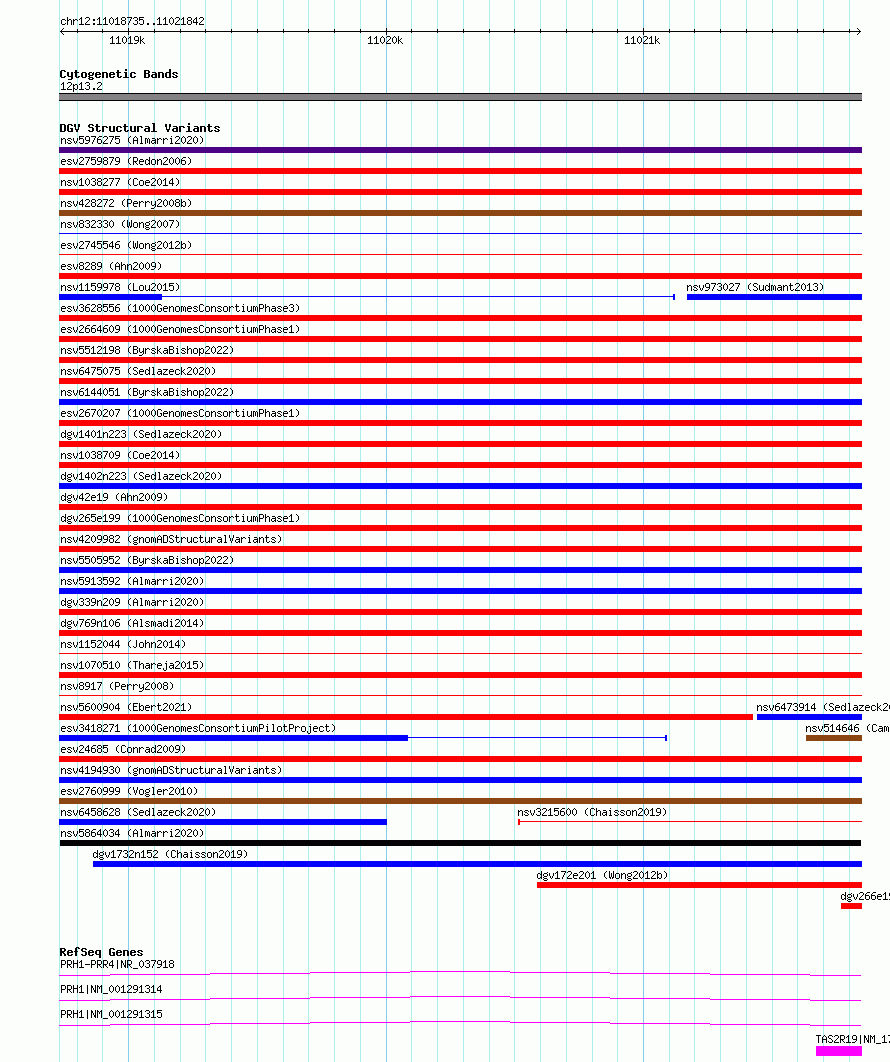Open dgv339n209 (Almarri2020) label
This screenshot has width=890, height=1062.
click(x=132, y=602)
